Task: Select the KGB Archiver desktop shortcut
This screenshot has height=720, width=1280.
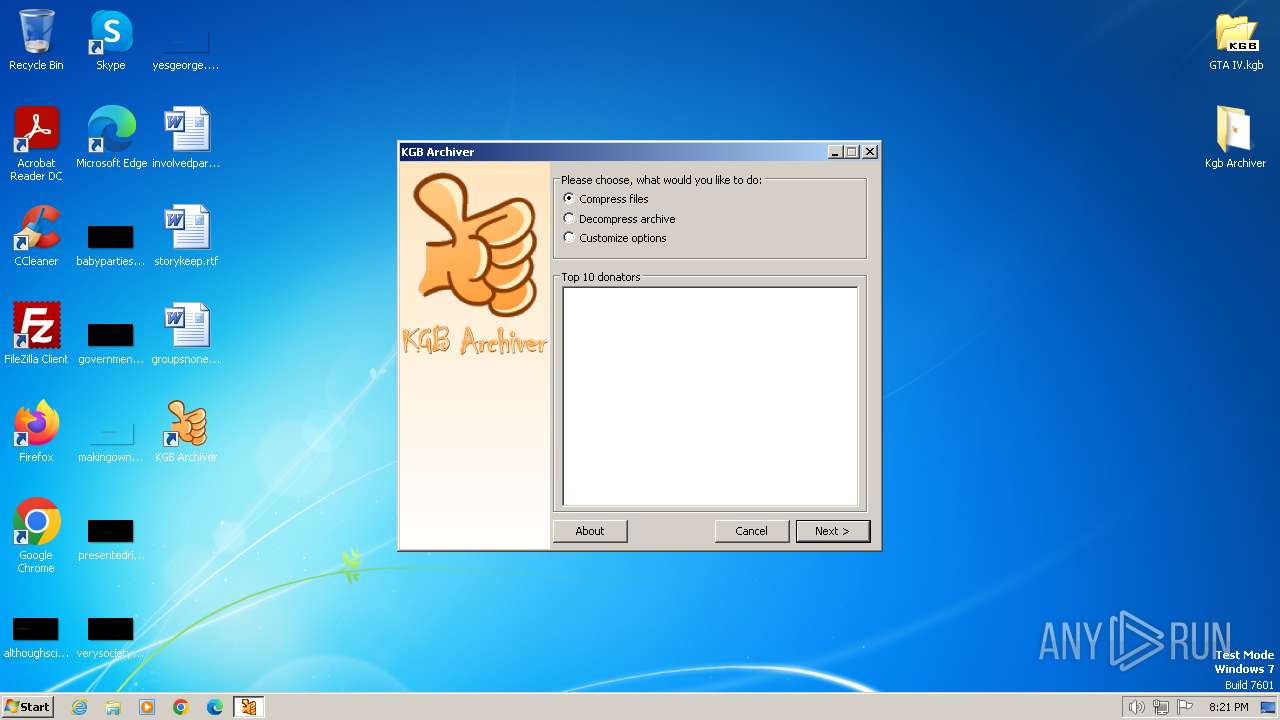Action: point(186,432)
